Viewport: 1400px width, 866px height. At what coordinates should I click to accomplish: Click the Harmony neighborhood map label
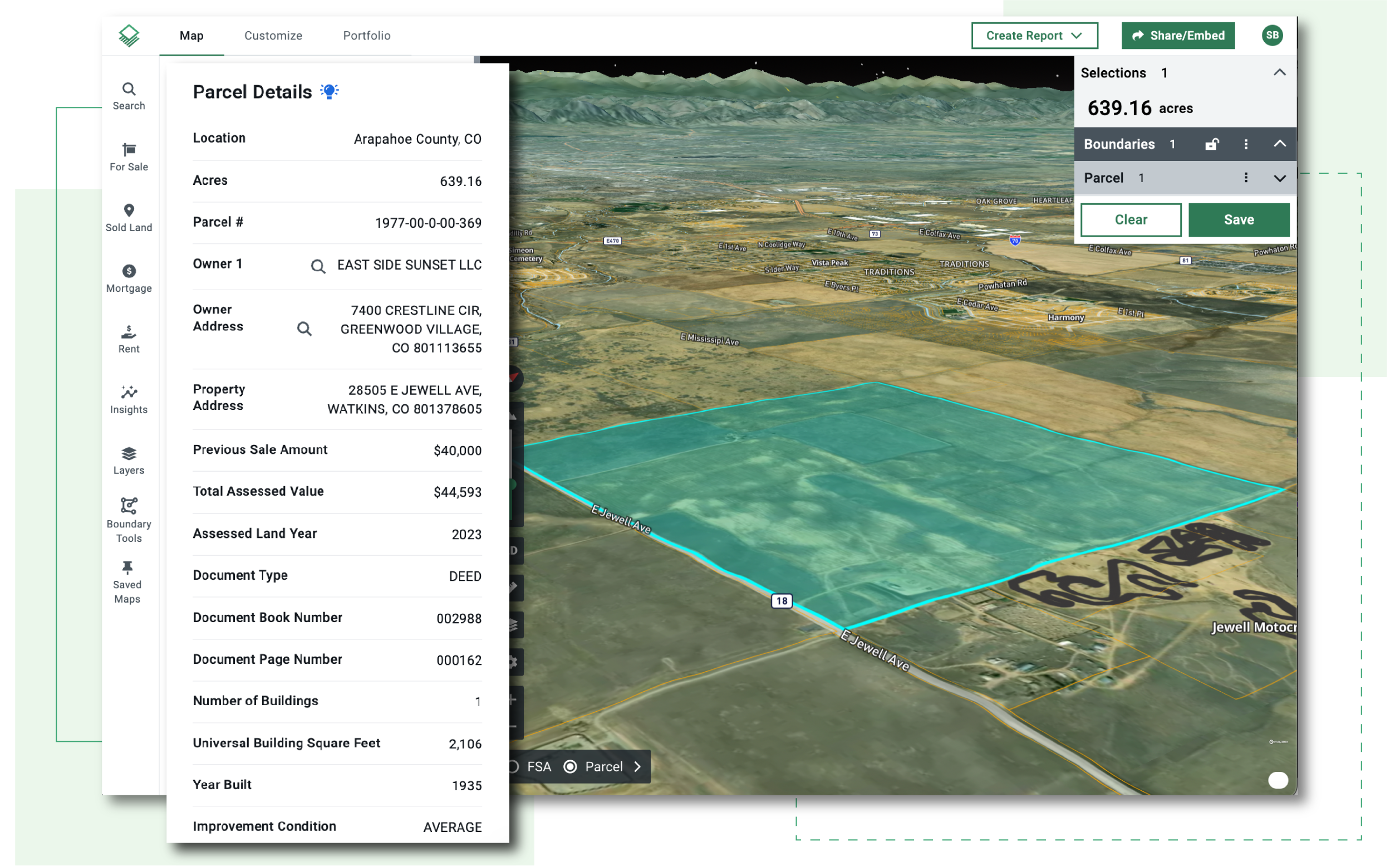coord(1066,318)
